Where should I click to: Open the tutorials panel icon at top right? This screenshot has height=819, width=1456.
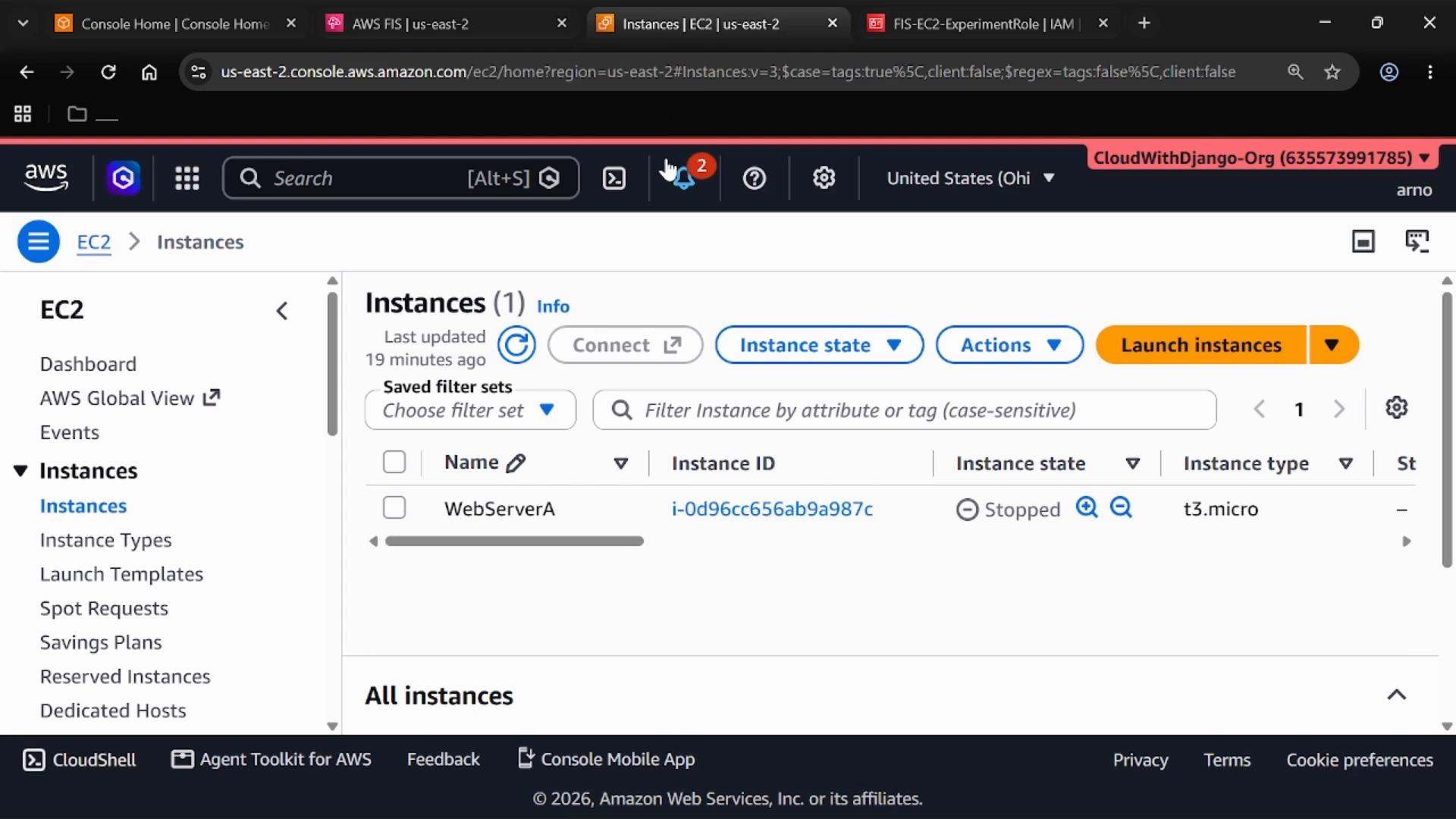tap(1417, 242)
